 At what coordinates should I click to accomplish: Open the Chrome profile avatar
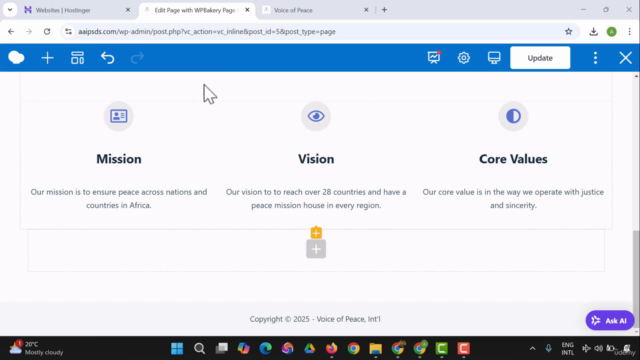tap(611, 31)
